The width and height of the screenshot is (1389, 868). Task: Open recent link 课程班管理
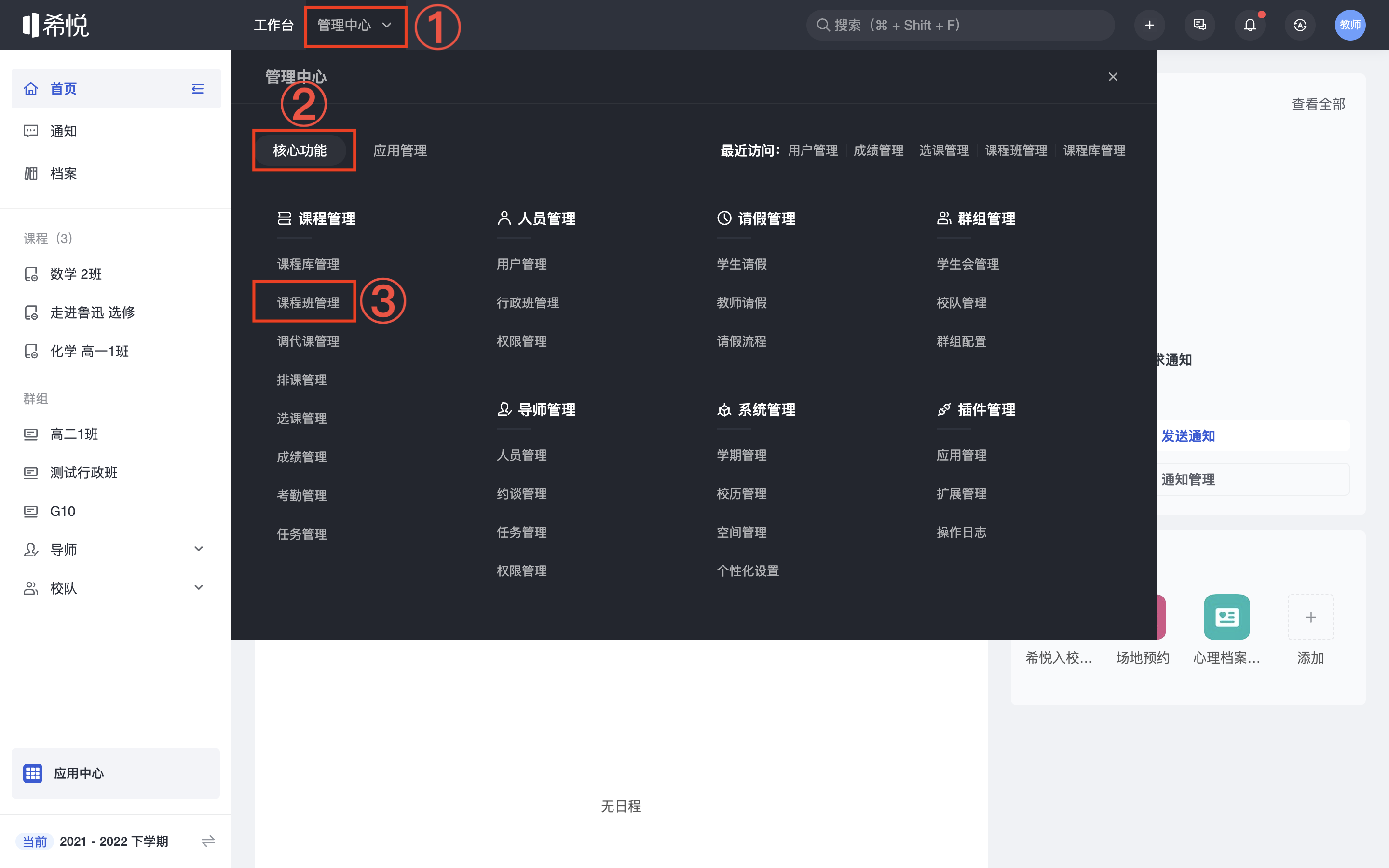(x=1016, y=150)
